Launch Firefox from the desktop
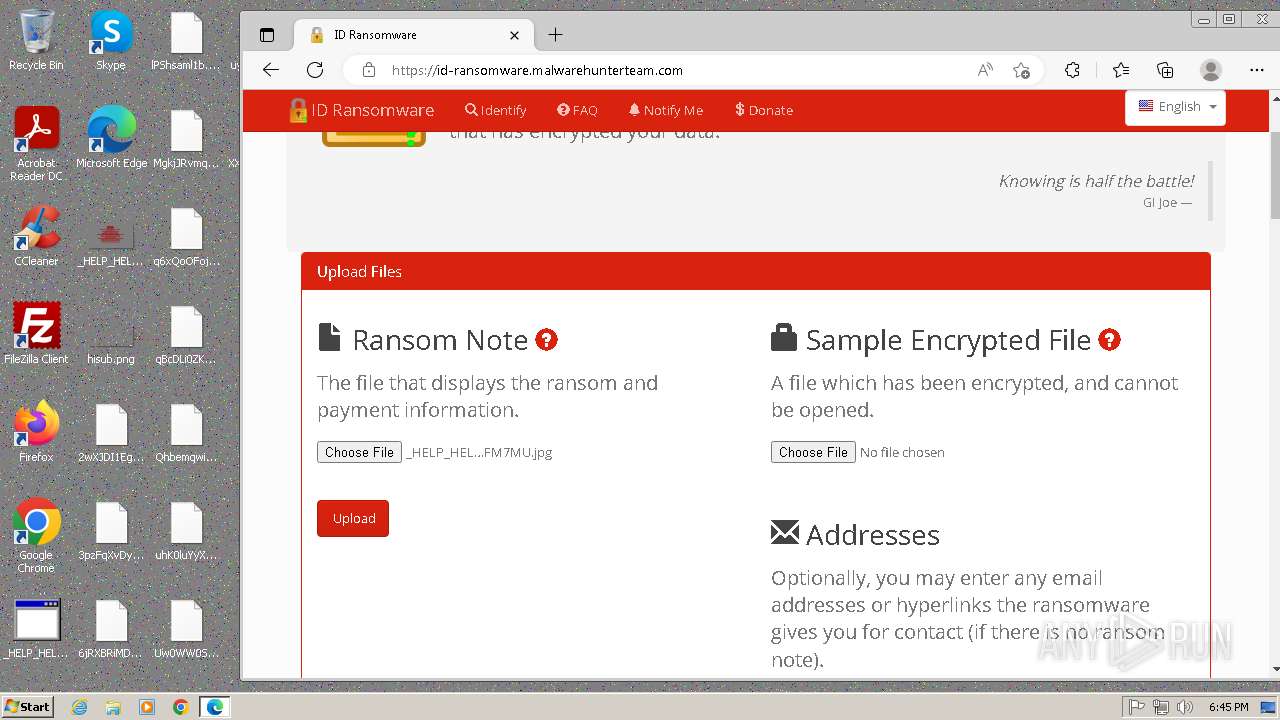The height and width of the screenshot is (720, 1280). pyautogui.click(x=36, y=432)
